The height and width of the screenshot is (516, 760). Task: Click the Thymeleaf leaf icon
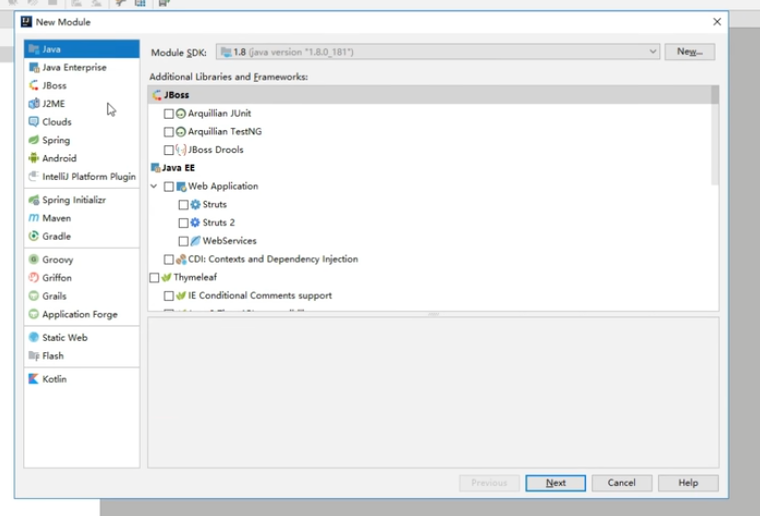pyautogui.click(x=166, y=278)
